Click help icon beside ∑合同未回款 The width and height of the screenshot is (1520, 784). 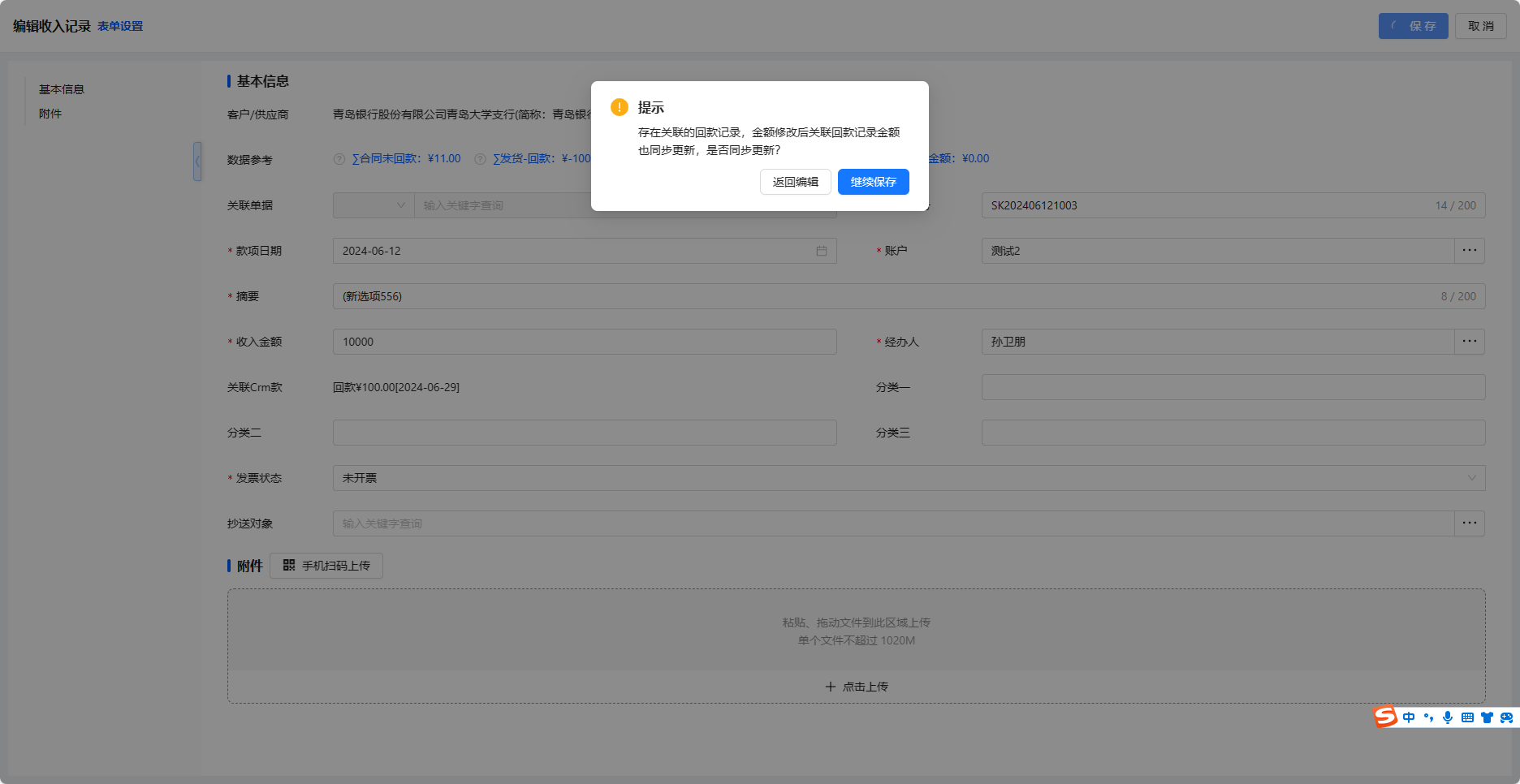click(x=339, y=159)
